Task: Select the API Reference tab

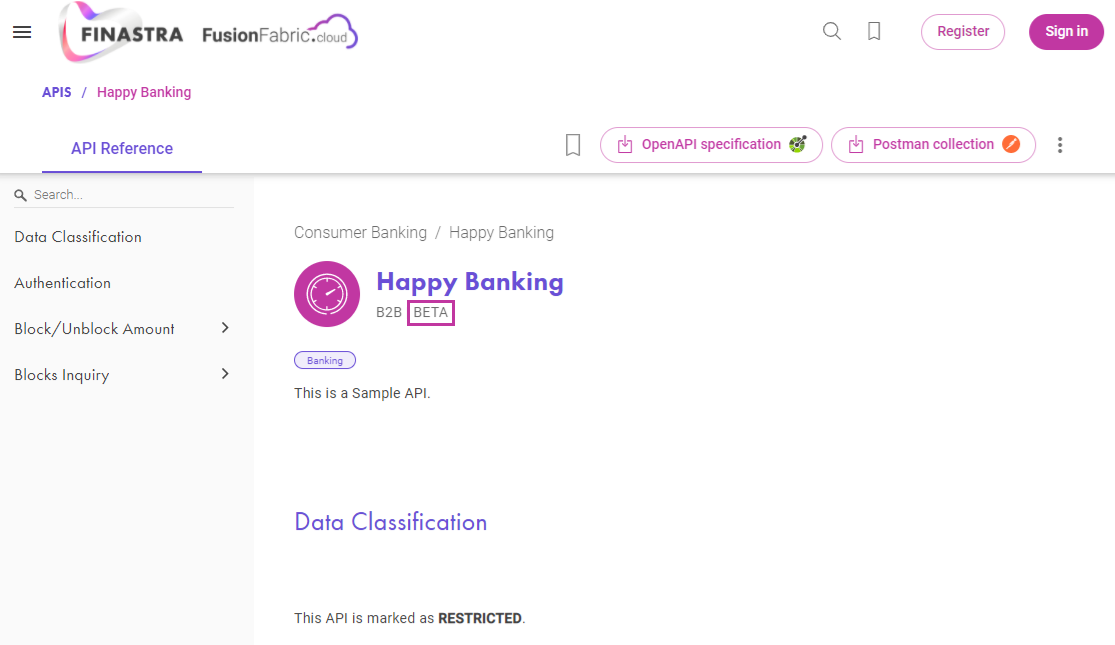Action: click(122, 149)
